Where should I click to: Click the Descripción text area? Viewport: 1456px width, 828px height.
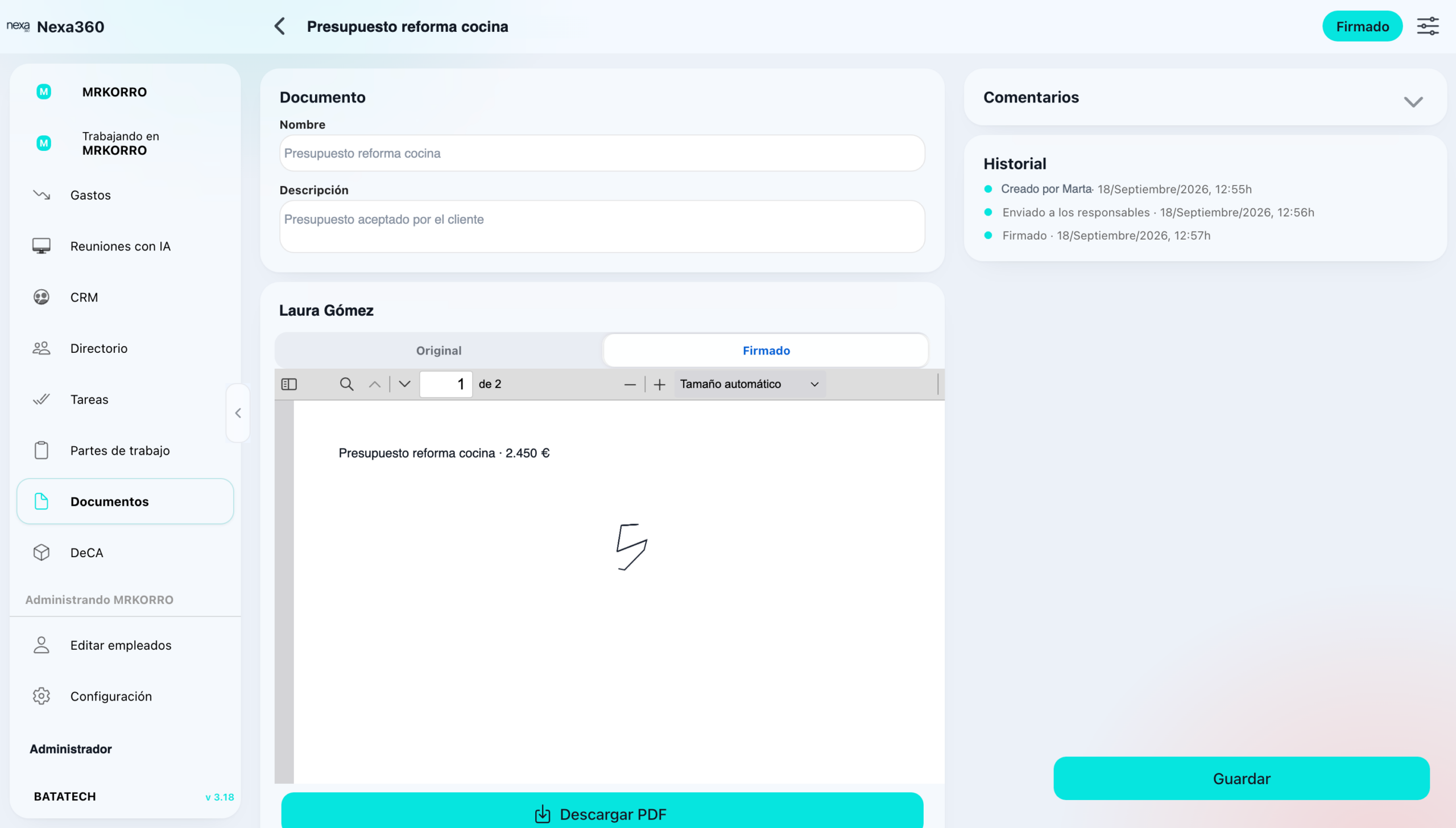(x=602, y=226)
